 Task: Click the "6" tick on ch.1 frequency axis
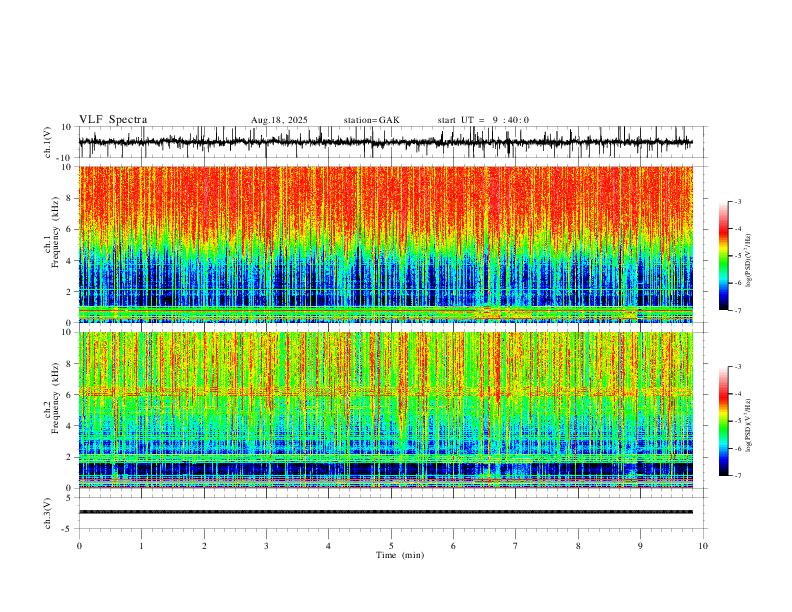[x=69, y=229]
